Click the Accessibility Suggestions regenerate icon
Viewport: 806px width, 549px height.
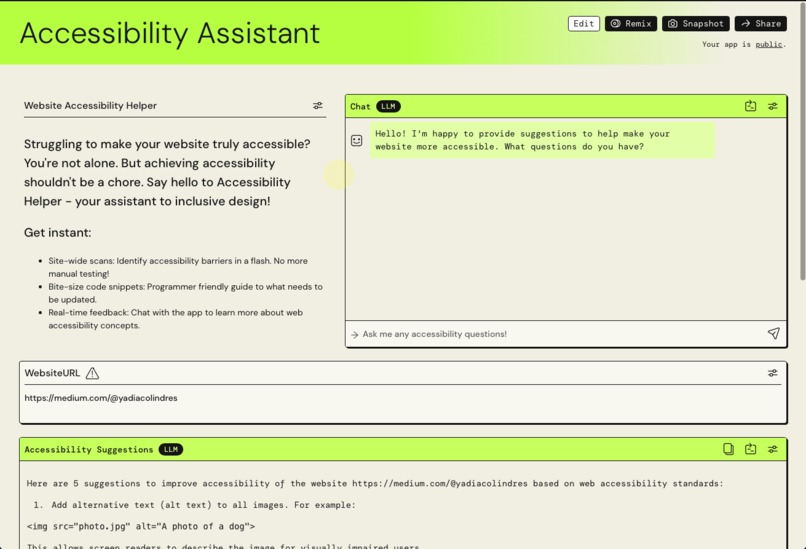pyautogui.click(x=750, y=449)
